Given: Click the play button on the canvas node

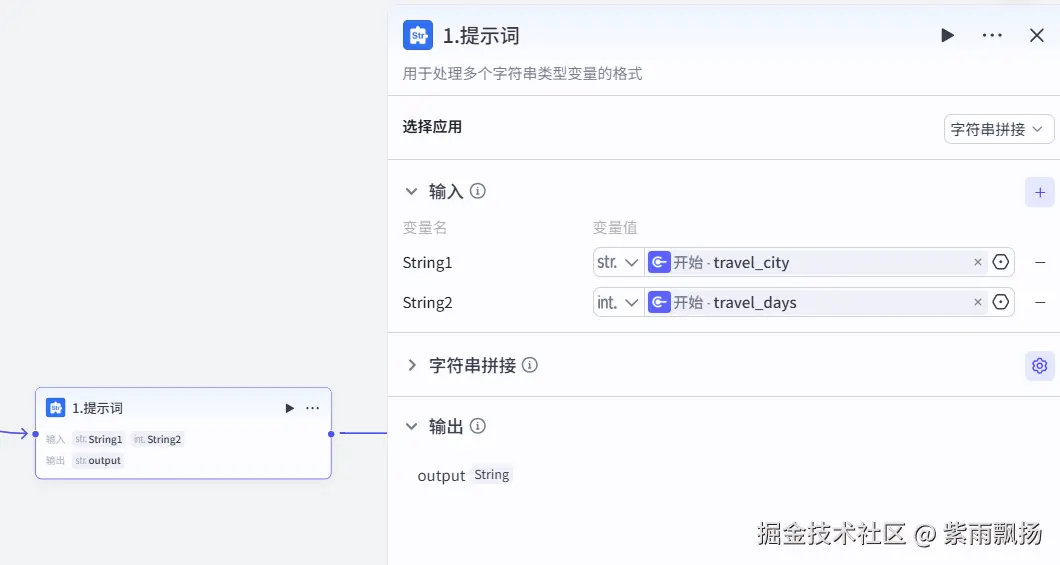Looking at the screenshot, I should [290, 408].
